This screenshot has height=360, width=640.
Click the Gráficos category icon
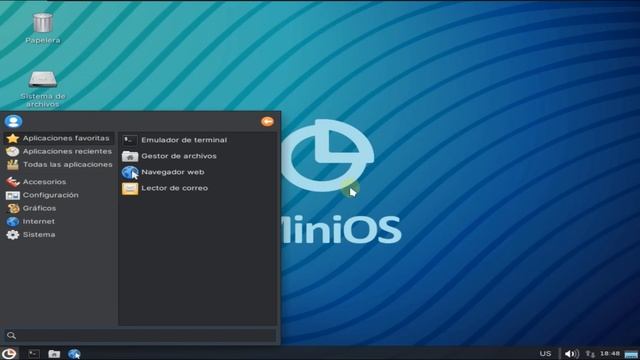[13, 208]
